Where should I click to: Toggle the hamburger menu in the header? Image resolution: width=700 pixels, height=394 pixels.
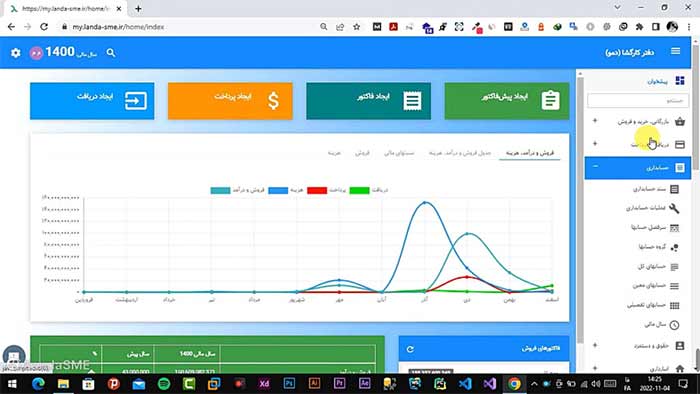(675, 51)
